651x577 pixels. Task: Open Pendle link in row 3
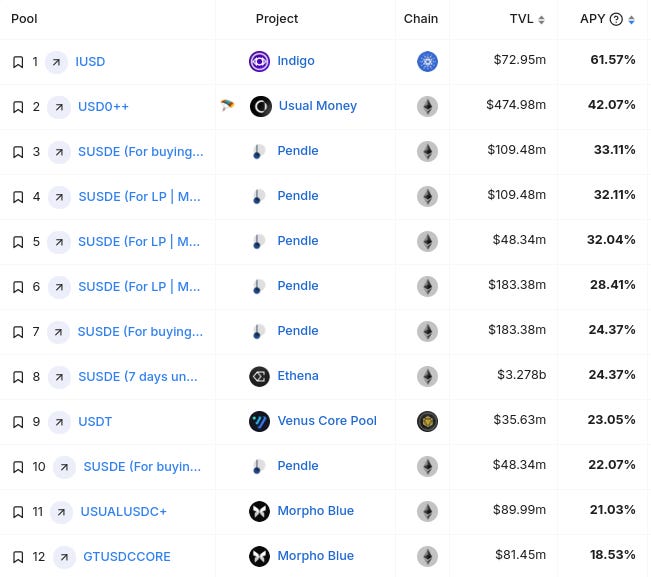click(x=298, y=151)
